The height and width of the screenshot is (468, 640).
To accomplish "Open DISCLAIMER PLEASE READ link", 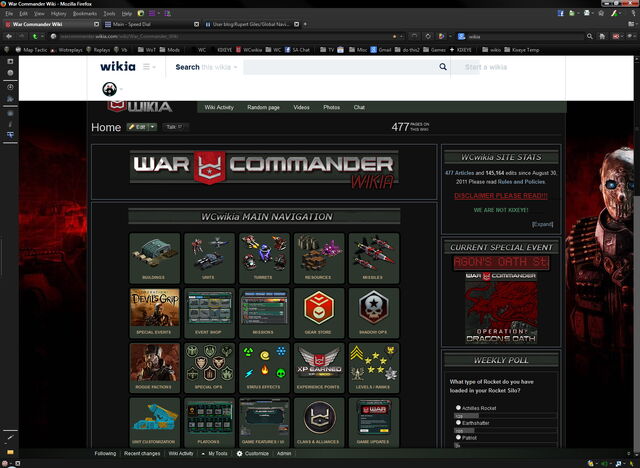I will (x=501, y=196).
